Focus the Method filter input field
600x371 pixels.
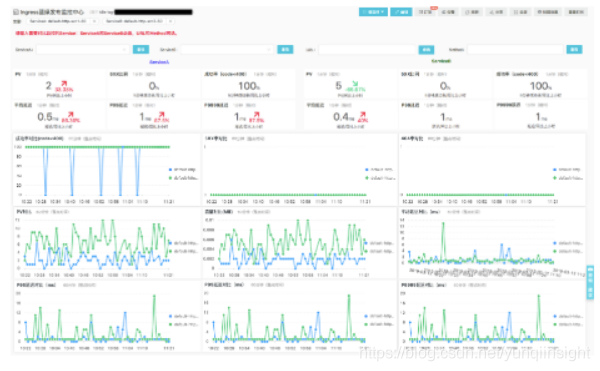pos(515,49)
